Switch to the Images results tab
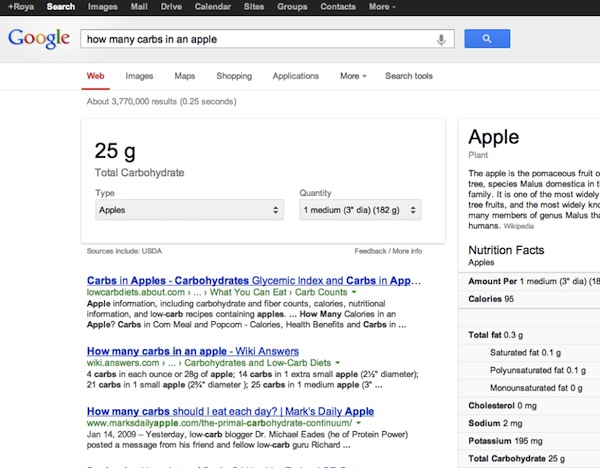 139,76
